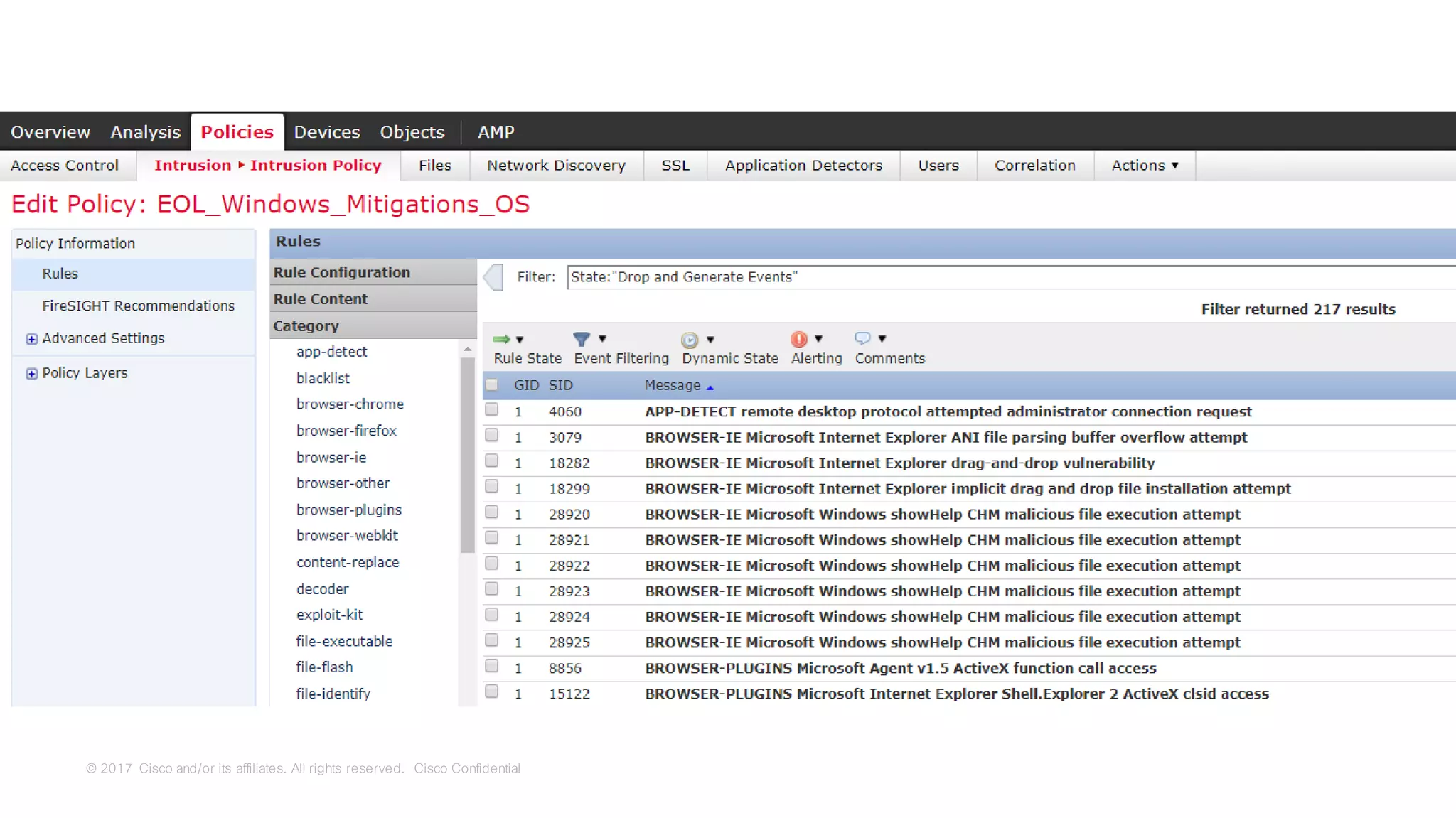The height and width of the screenshot is (818, 1456).
Task: Open the Network Discovery submenu tab
Action: tap(556, 165)
